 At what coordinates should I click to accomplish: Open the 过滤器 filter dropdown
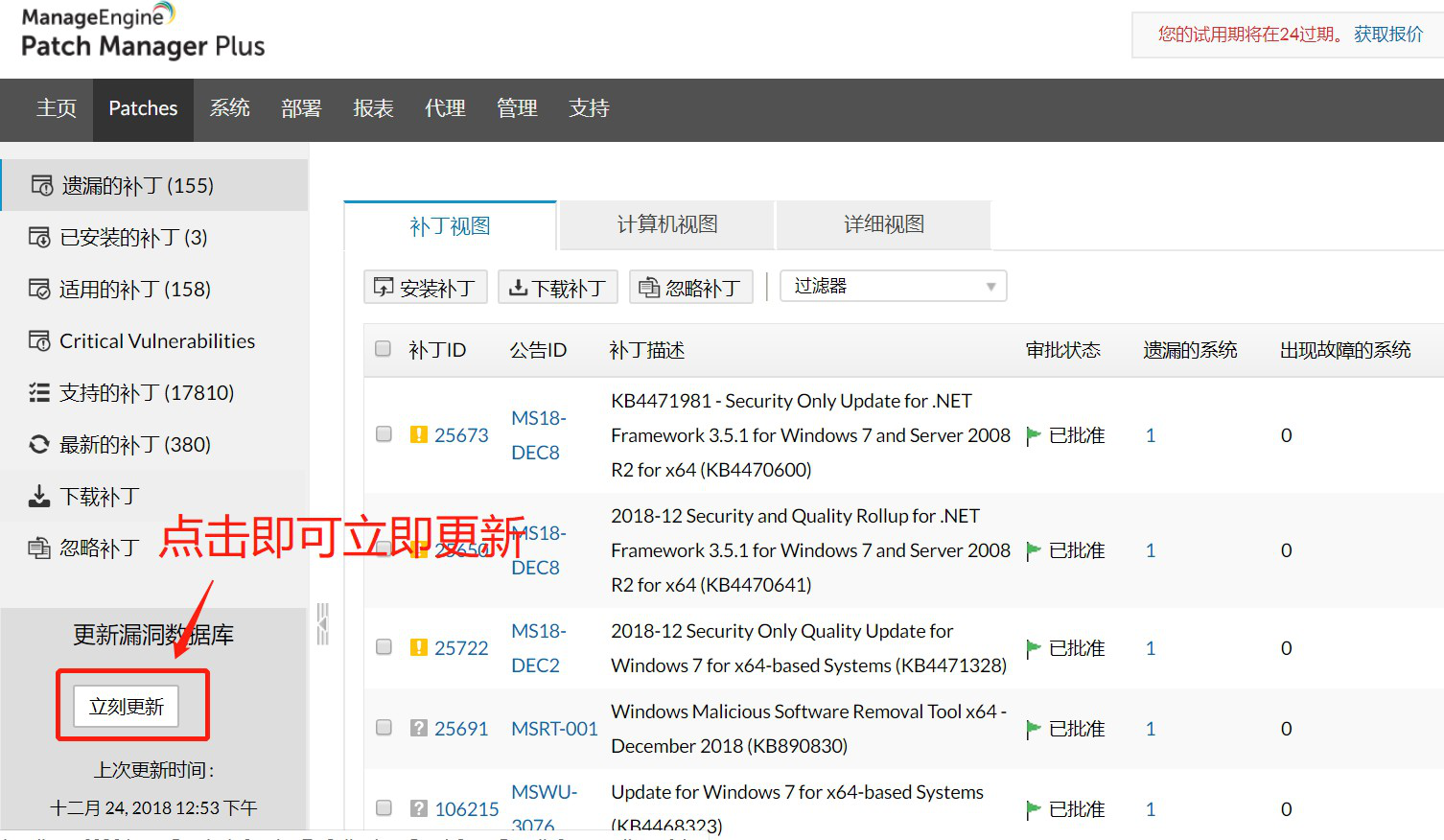click(894, 286)
